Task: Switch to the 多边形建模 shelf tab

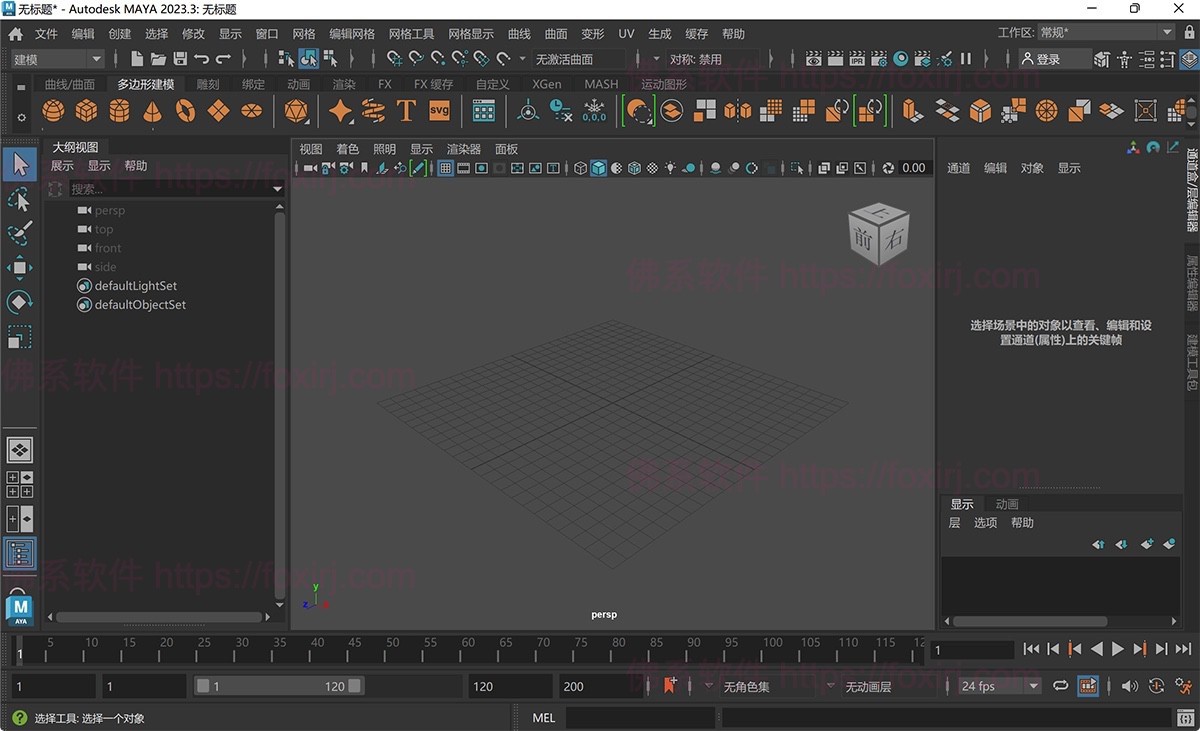Action: pos(146,84)
